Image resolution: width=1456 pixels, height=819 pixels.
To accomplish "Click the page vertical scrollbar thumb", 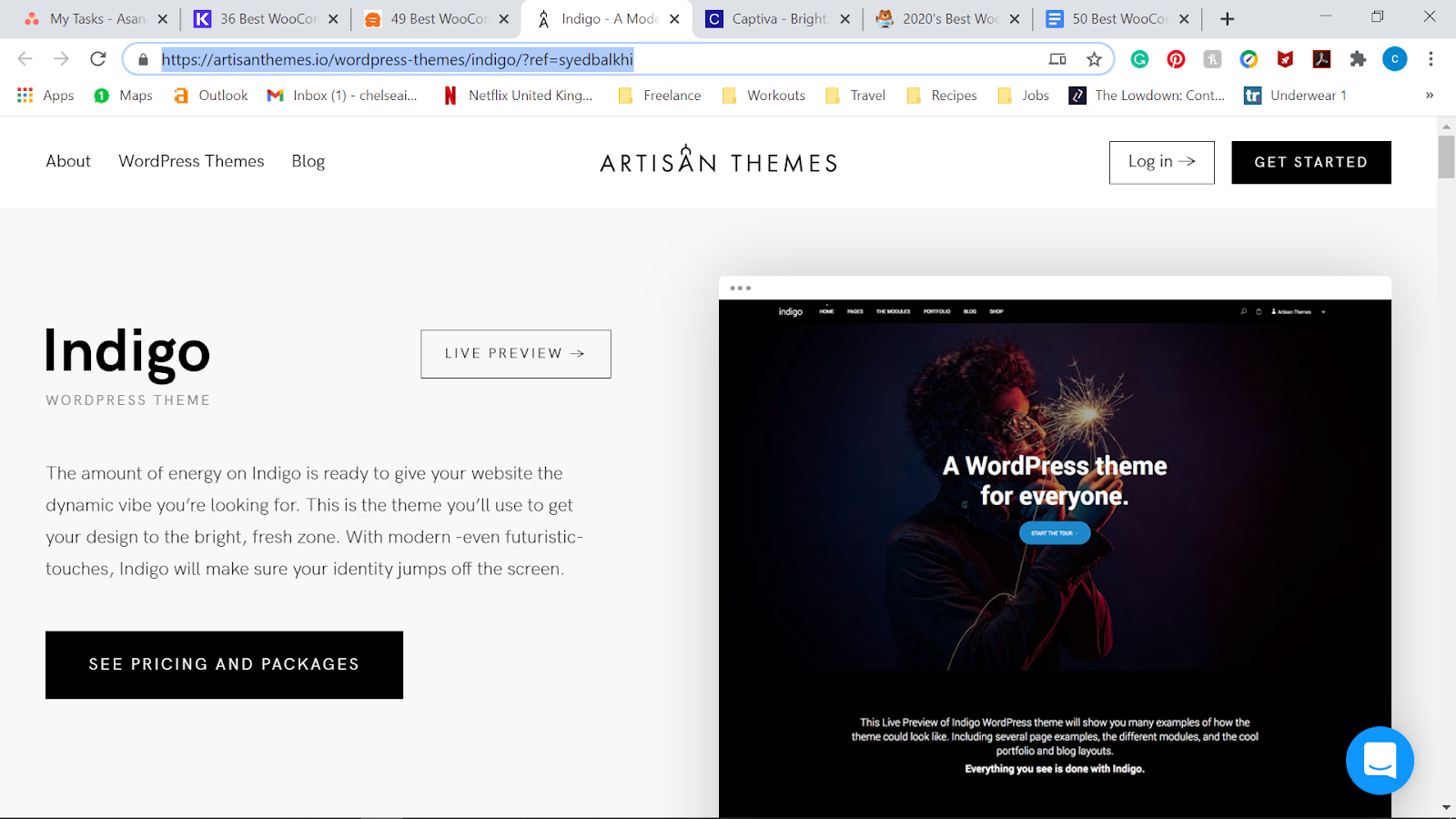I will click(x=1446, y=157).
